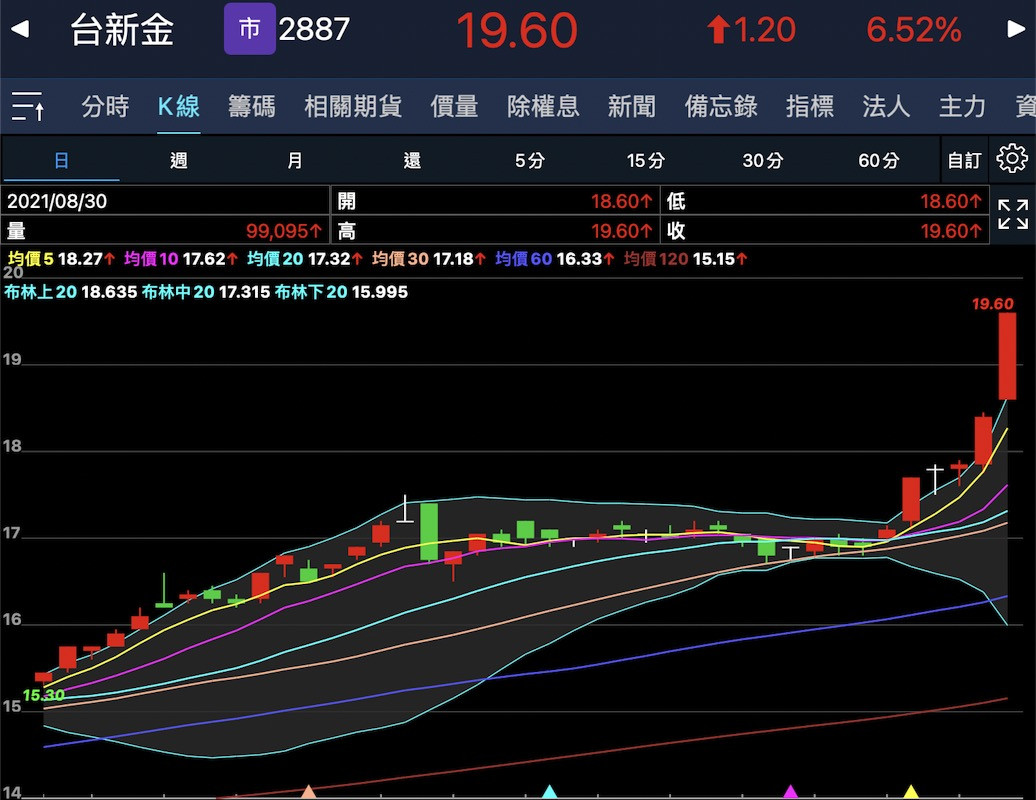Tap the 均價30 17.18 indicator
This screenshot has height=800, width=1036.
coord(429,259)
